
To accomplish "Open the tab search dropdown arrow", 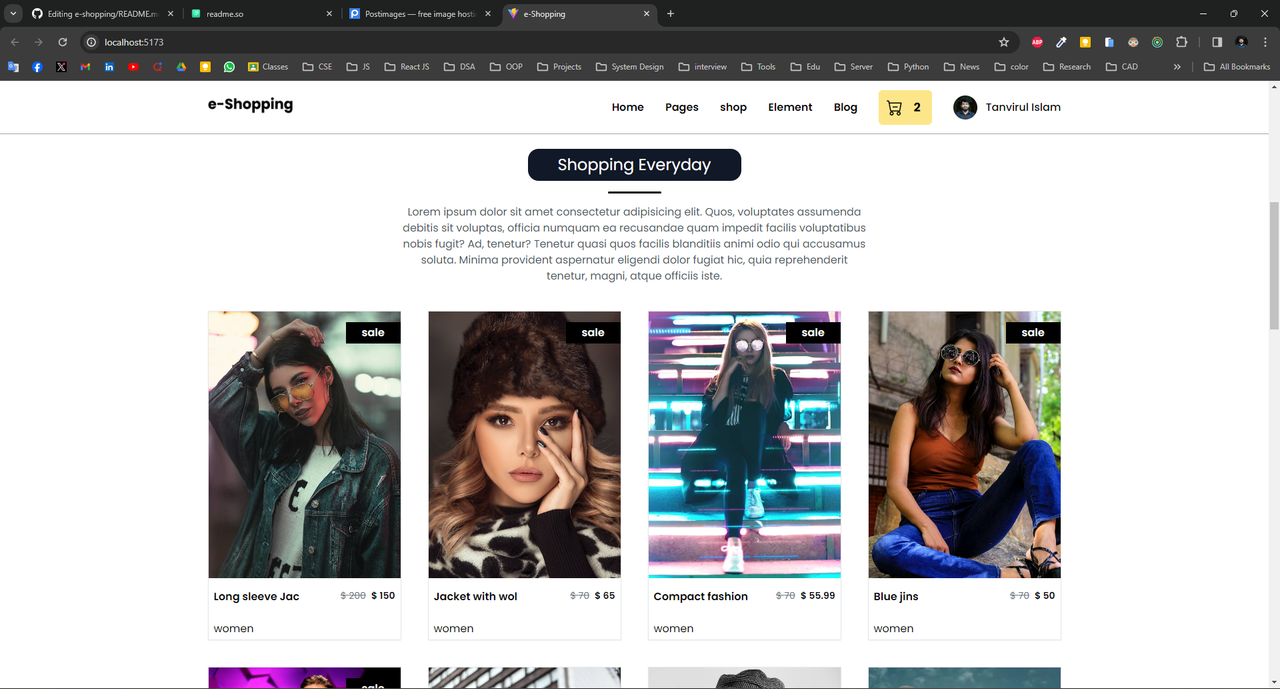I will click(14, 14).
